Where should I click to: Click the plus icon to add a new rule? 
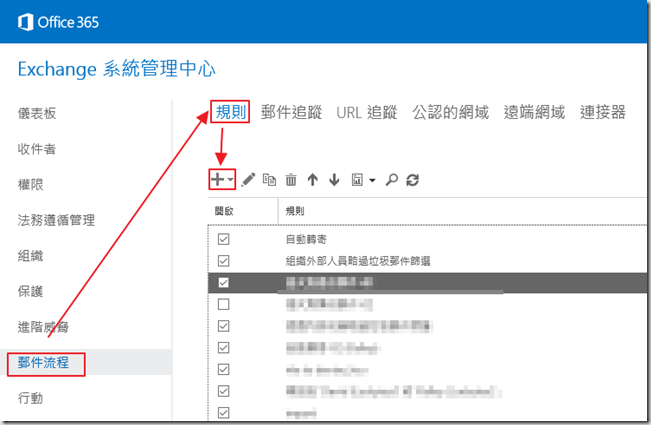pyautogui.click(x=217, y=180)
